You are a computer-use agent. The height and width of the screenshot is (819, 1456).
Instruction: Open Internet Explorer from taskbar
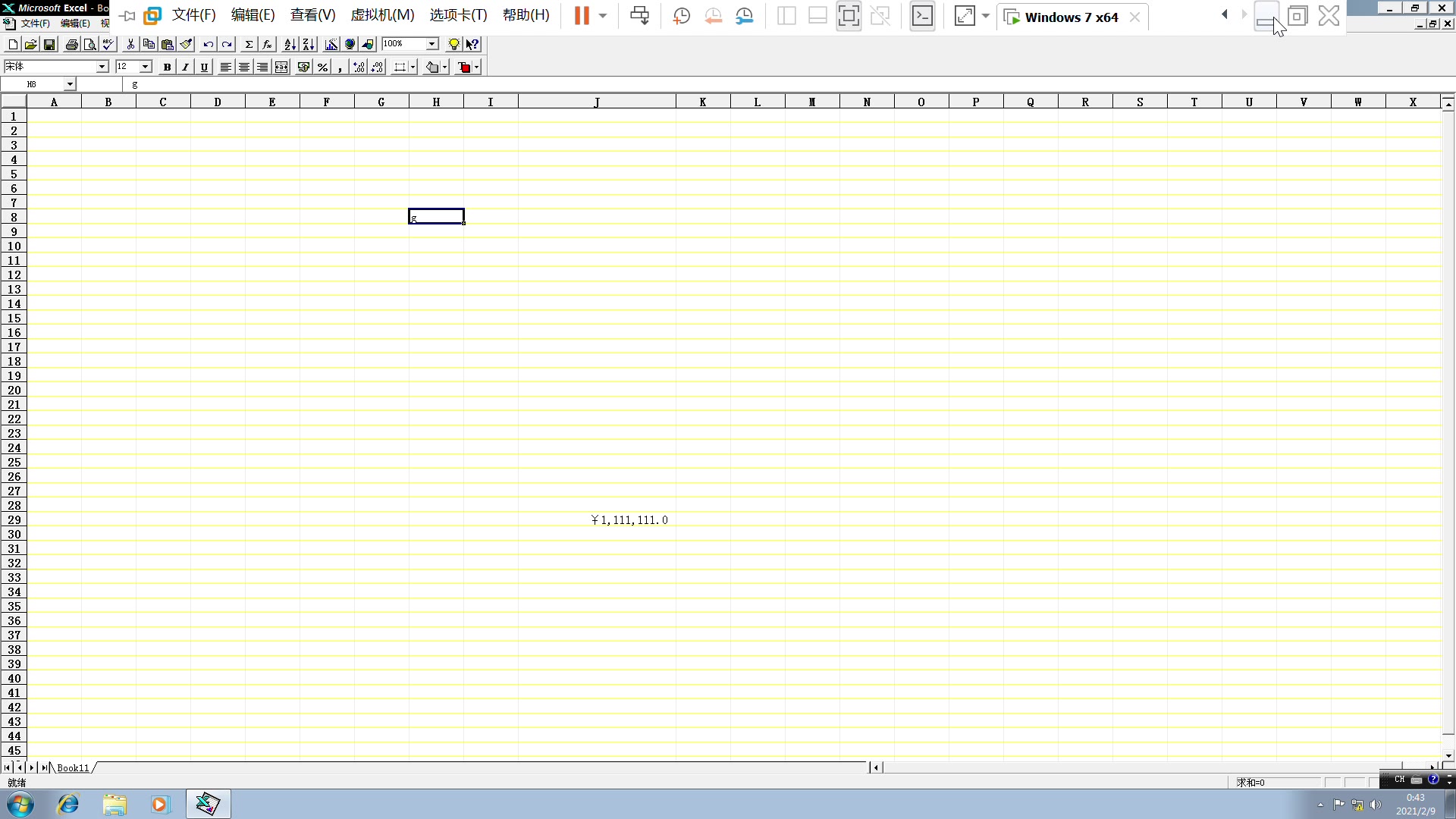coord(68,804)
